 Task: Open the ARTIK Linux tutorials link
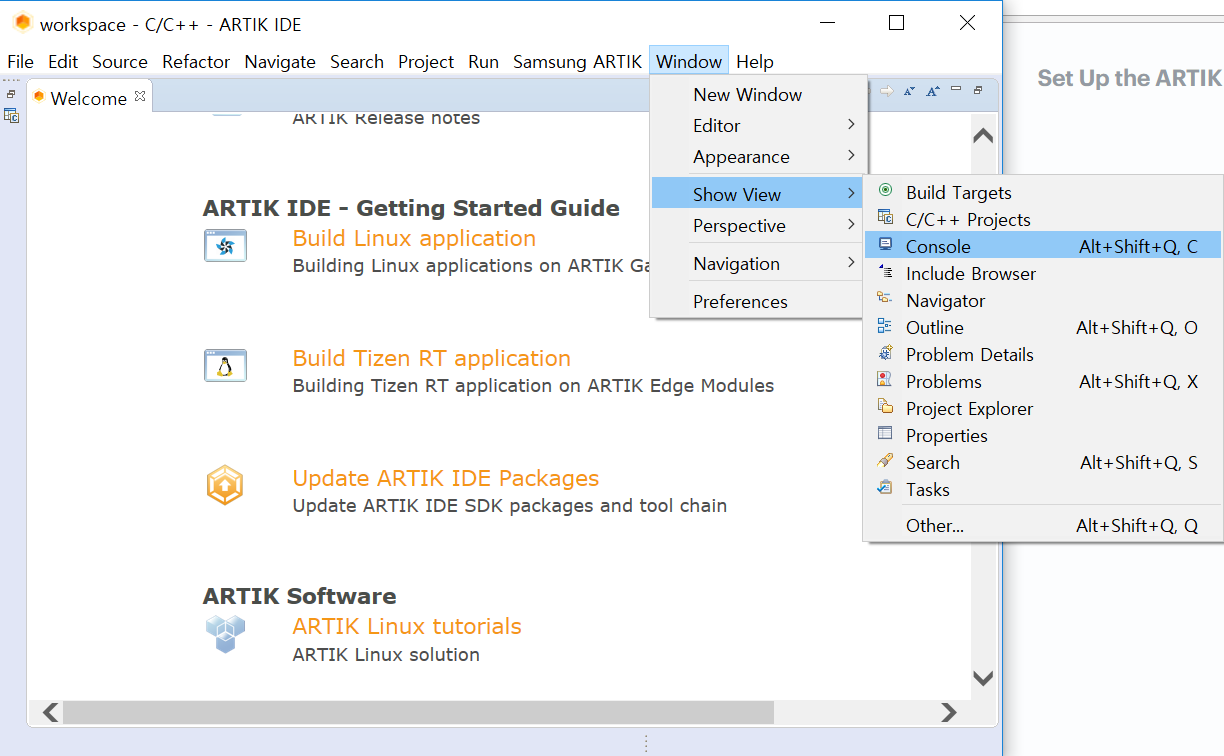click(x=407, y=626)
